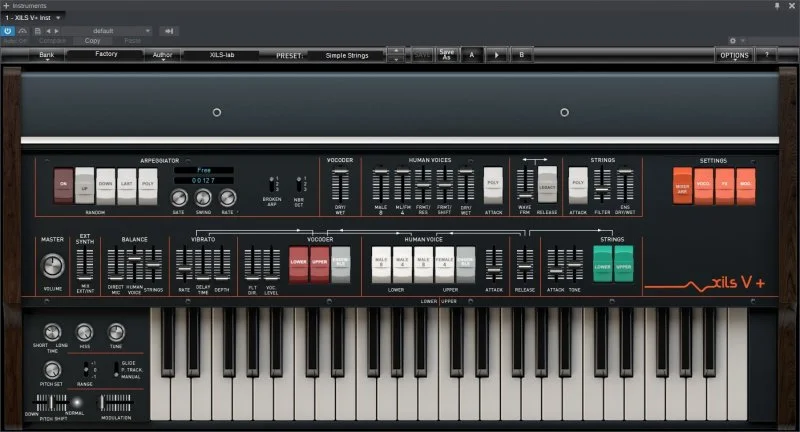Play the A/B compare arrow button

(496, 55)
